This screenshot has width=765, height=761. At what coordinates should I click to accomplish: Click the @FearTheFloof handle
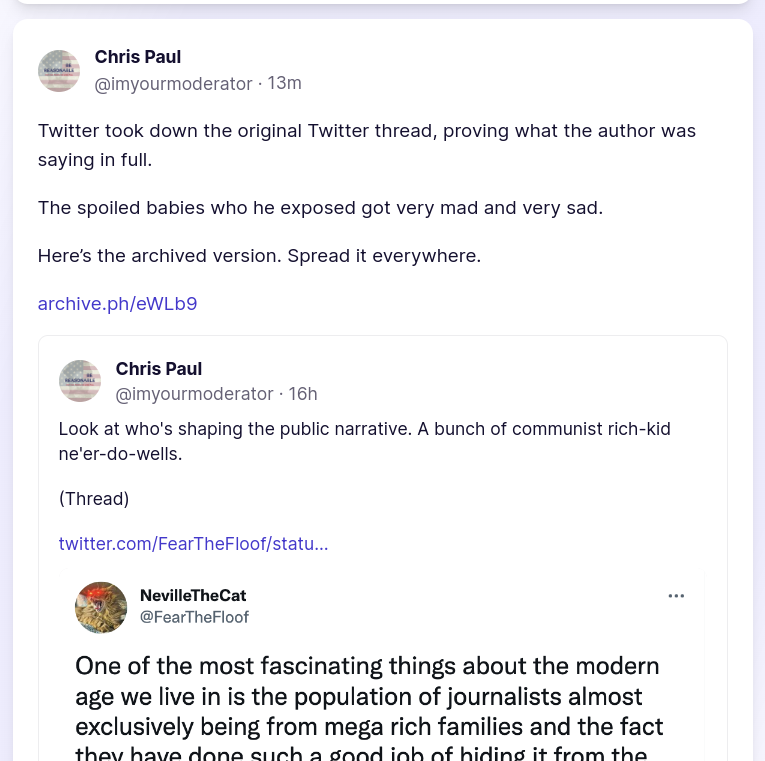tap(194, 617)
